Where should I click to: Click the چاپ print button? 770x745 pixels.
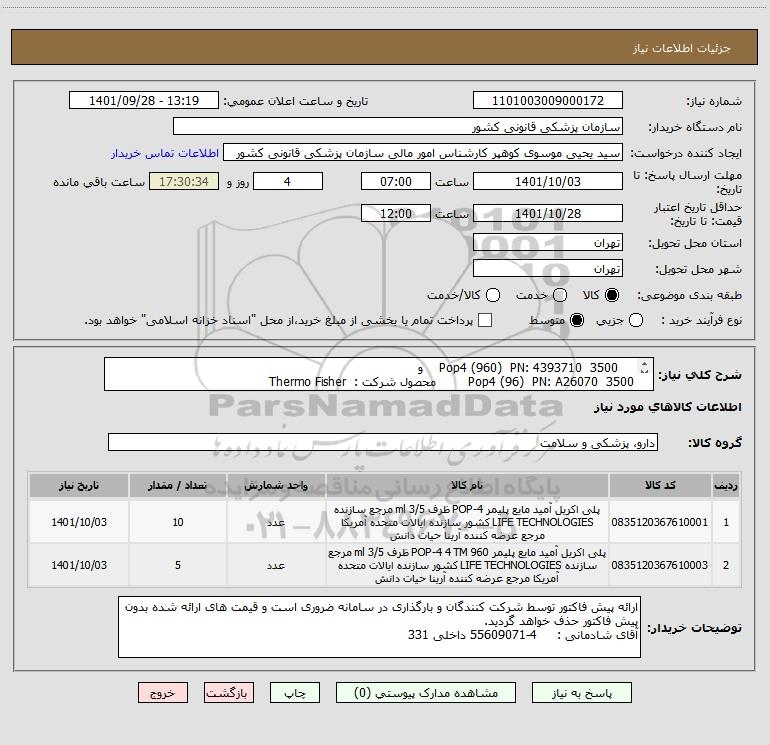point(295,693)
